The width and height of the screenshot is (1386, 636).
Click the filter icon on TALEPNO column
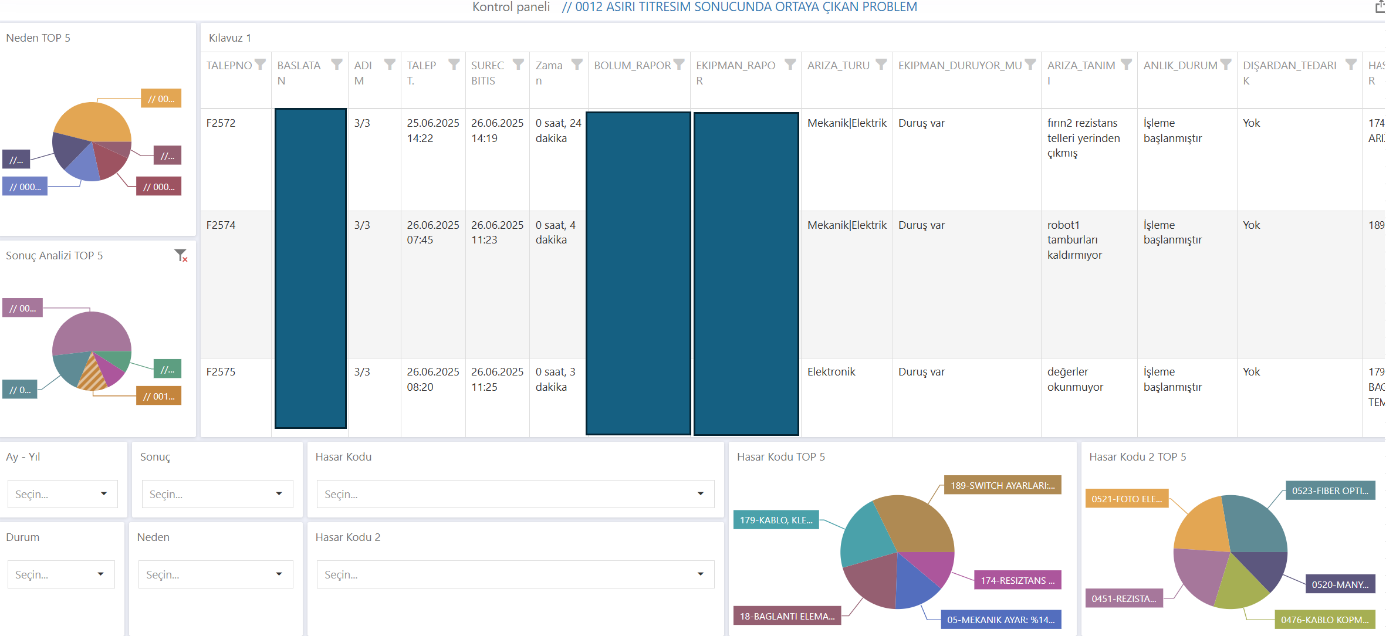[x=260, y=65]
